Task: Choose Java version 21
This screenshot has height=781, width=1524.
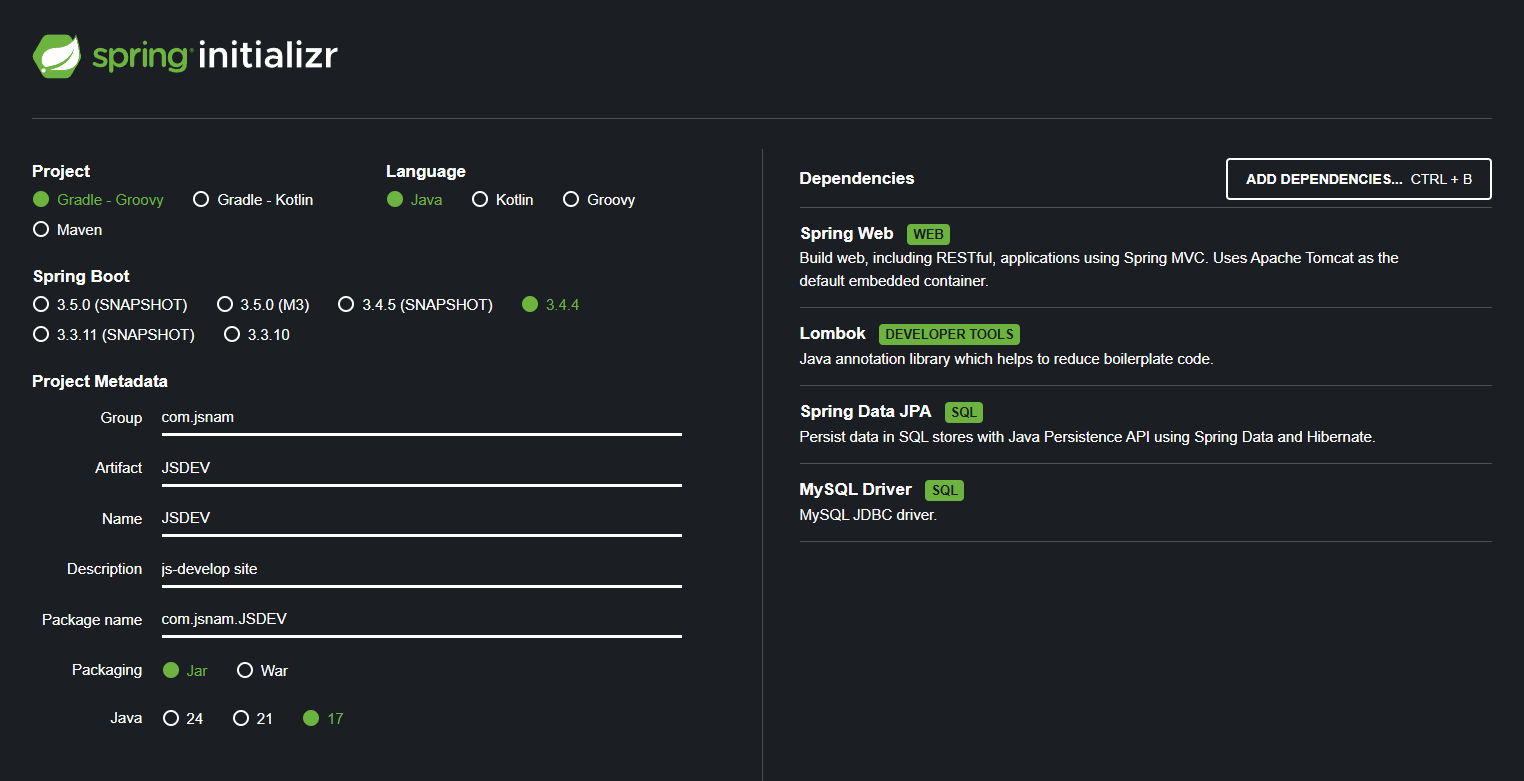Action: (x=253, y=719)
